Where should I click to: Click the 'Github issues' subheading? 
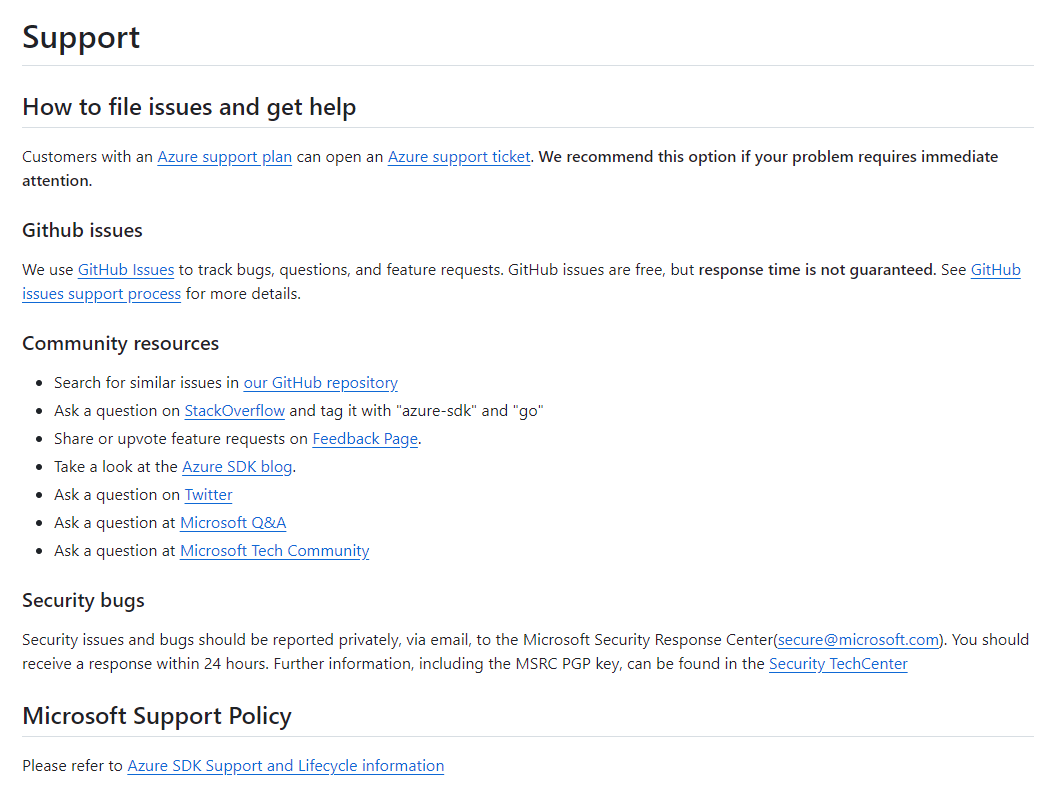tap(83, 230)
